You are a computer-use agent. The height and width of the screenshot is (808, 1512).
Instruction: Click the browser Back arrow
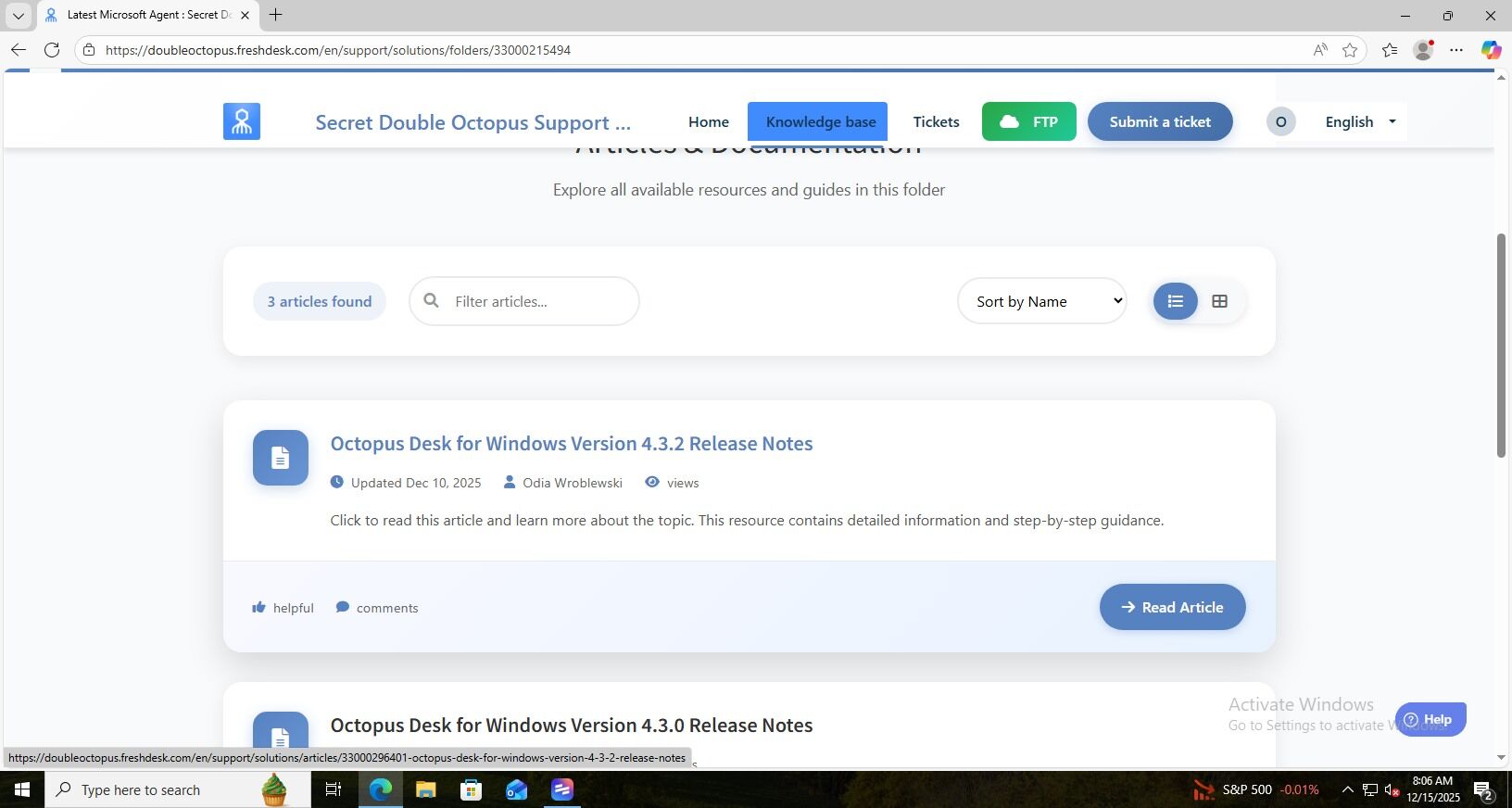18,50
